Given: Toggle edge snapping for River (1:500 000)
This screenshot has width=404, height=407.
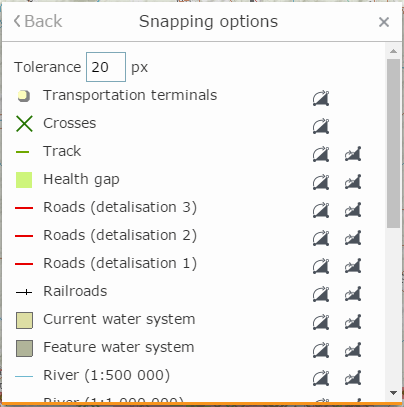Looking at the screenshot, I should [x=353, y=378].
